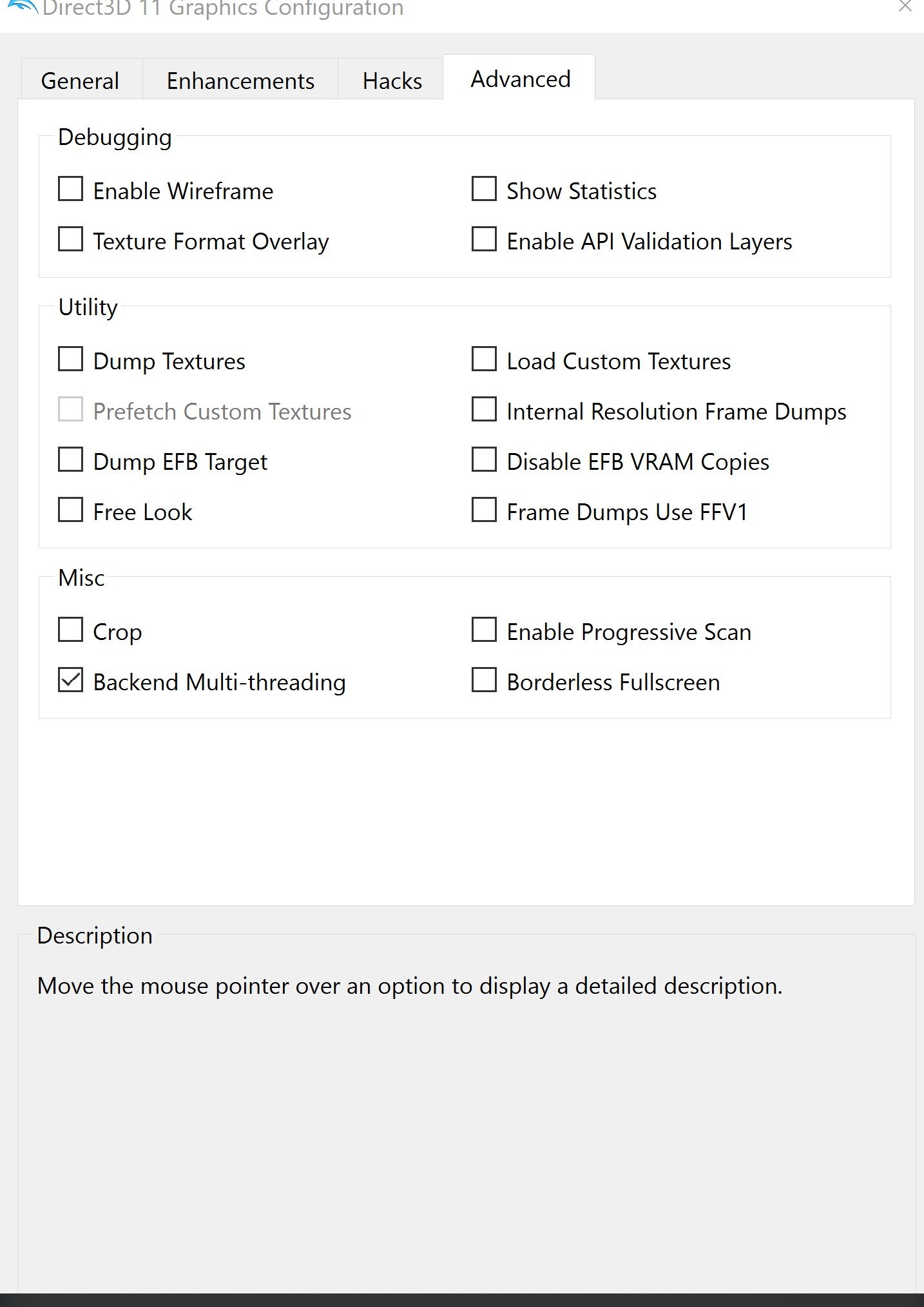Enable the Free Look option
This screenshot has height=1307, width=924.
(x=70, y=510)
